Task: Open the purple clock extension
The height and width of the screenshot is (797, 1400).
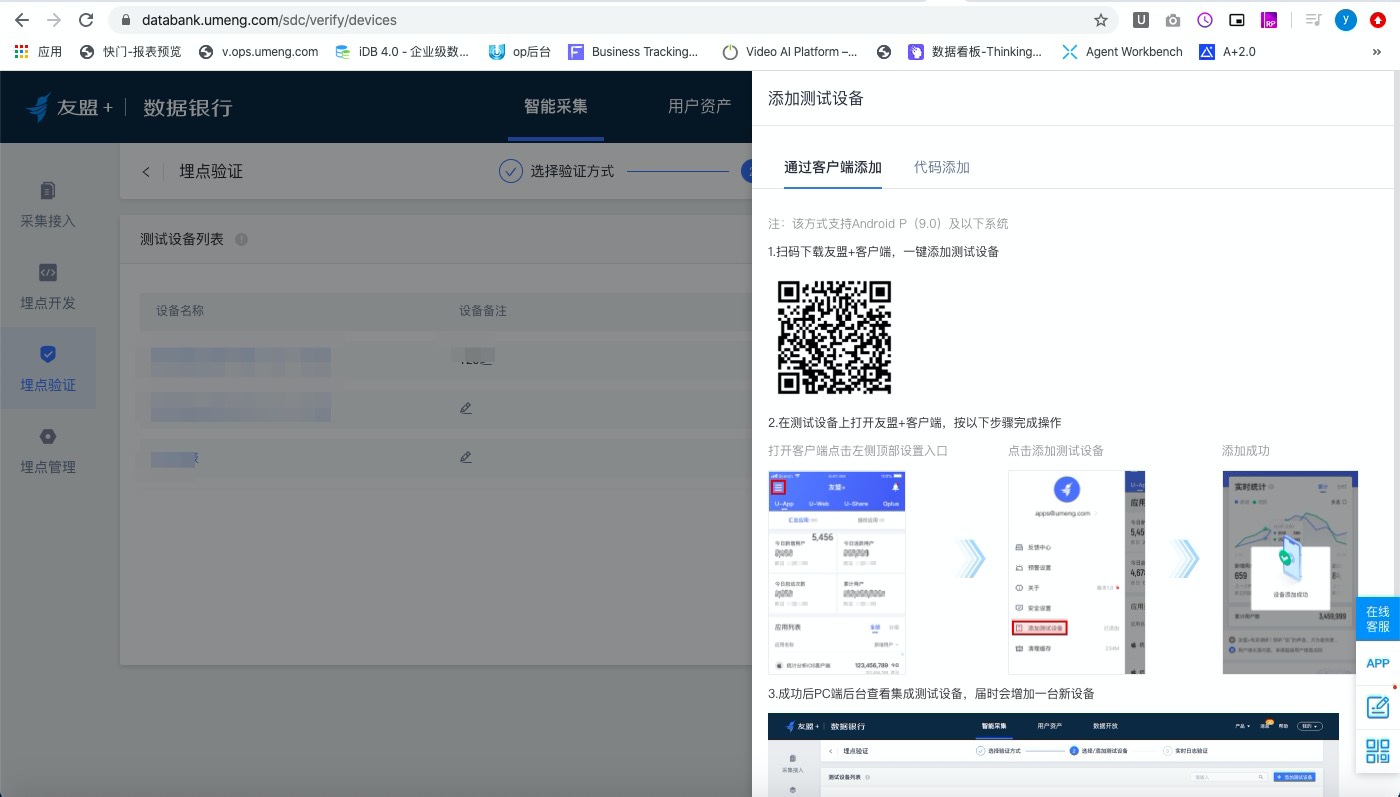Action: coord(1204,20)
